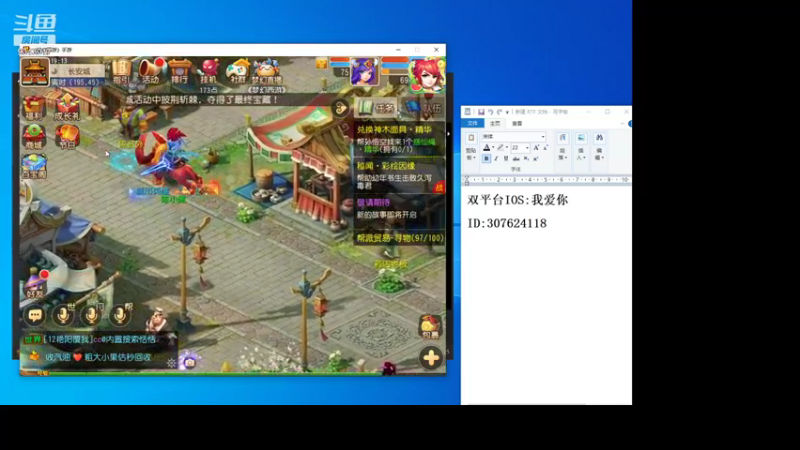Screen dimensions: 800x450
Task: Switch to the 队伍 team tab
Action: point(423,108)
